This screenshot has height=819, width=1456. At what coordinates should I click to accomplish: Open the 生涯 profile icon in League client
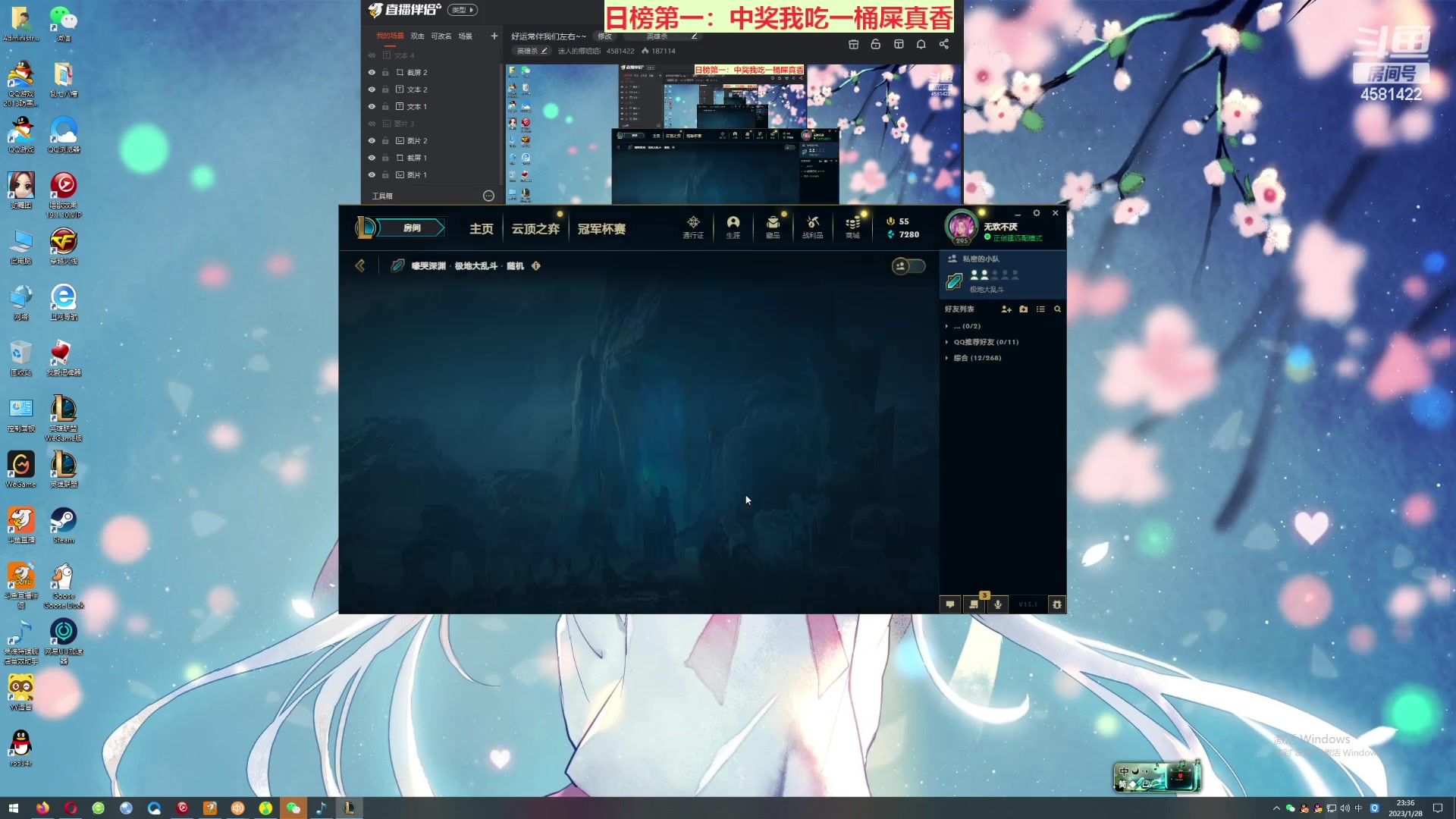click(x=733, y=227)
